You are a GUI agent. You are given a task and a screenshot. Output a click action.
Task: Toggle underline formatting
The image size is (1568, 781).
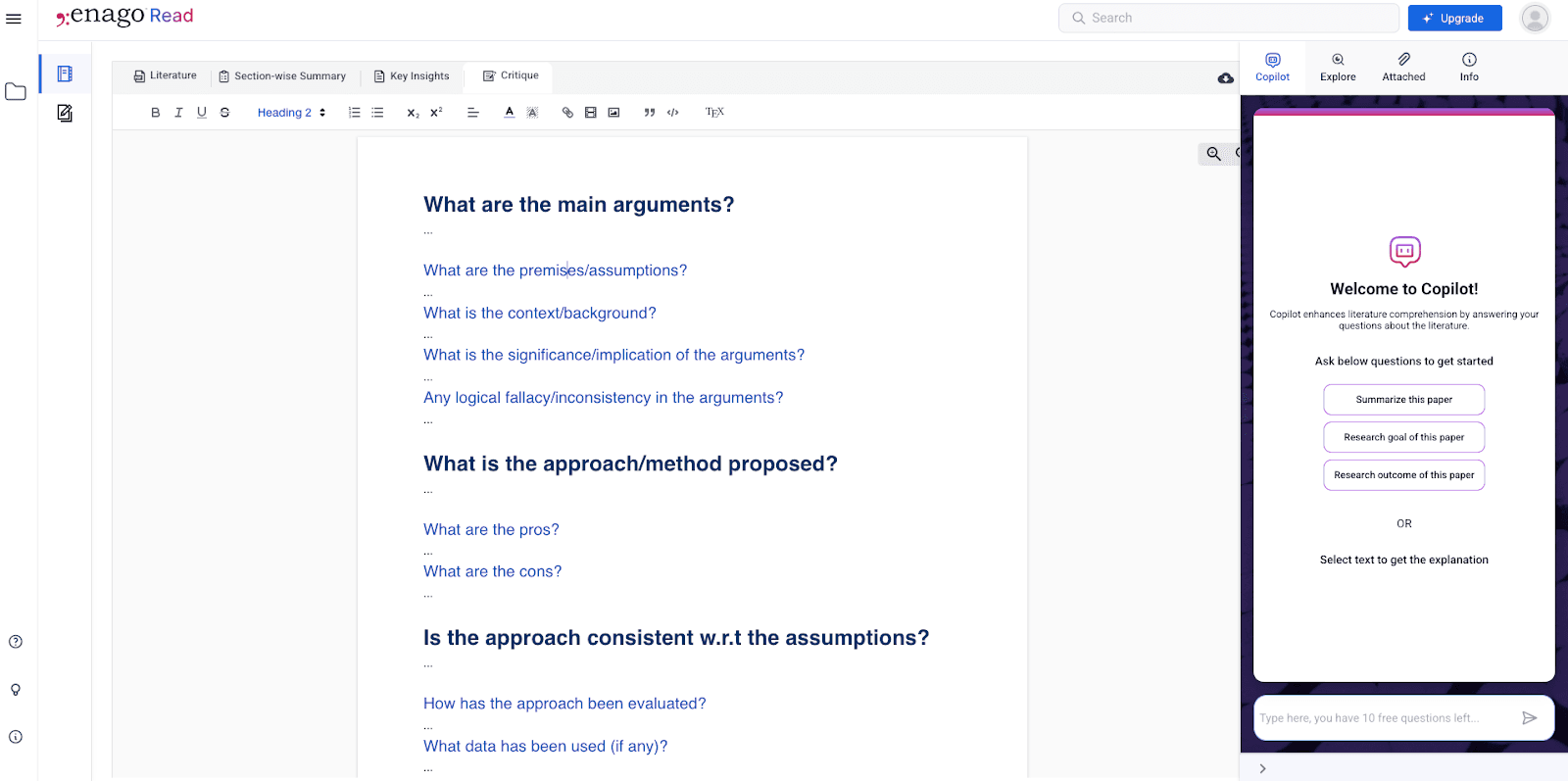[202, 113]
